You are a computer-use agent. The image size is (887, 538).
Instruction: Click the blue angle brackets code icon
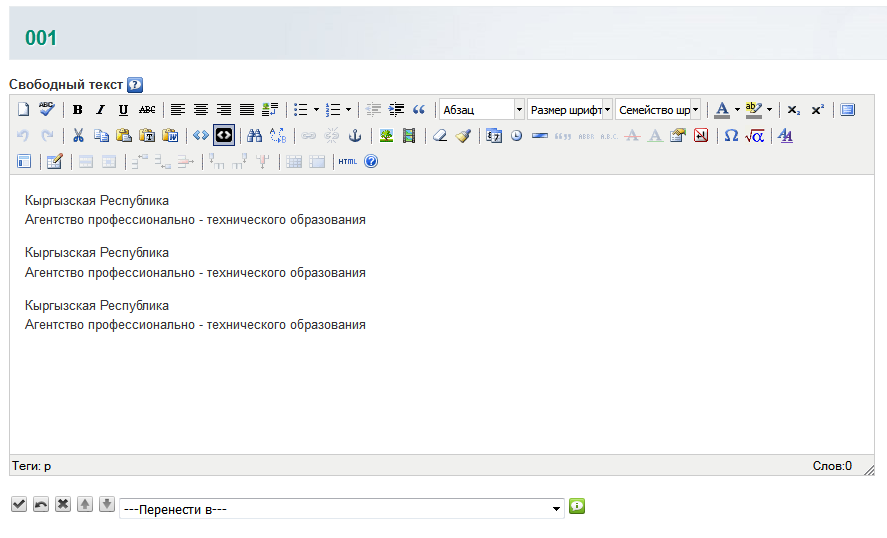(201, 135)
